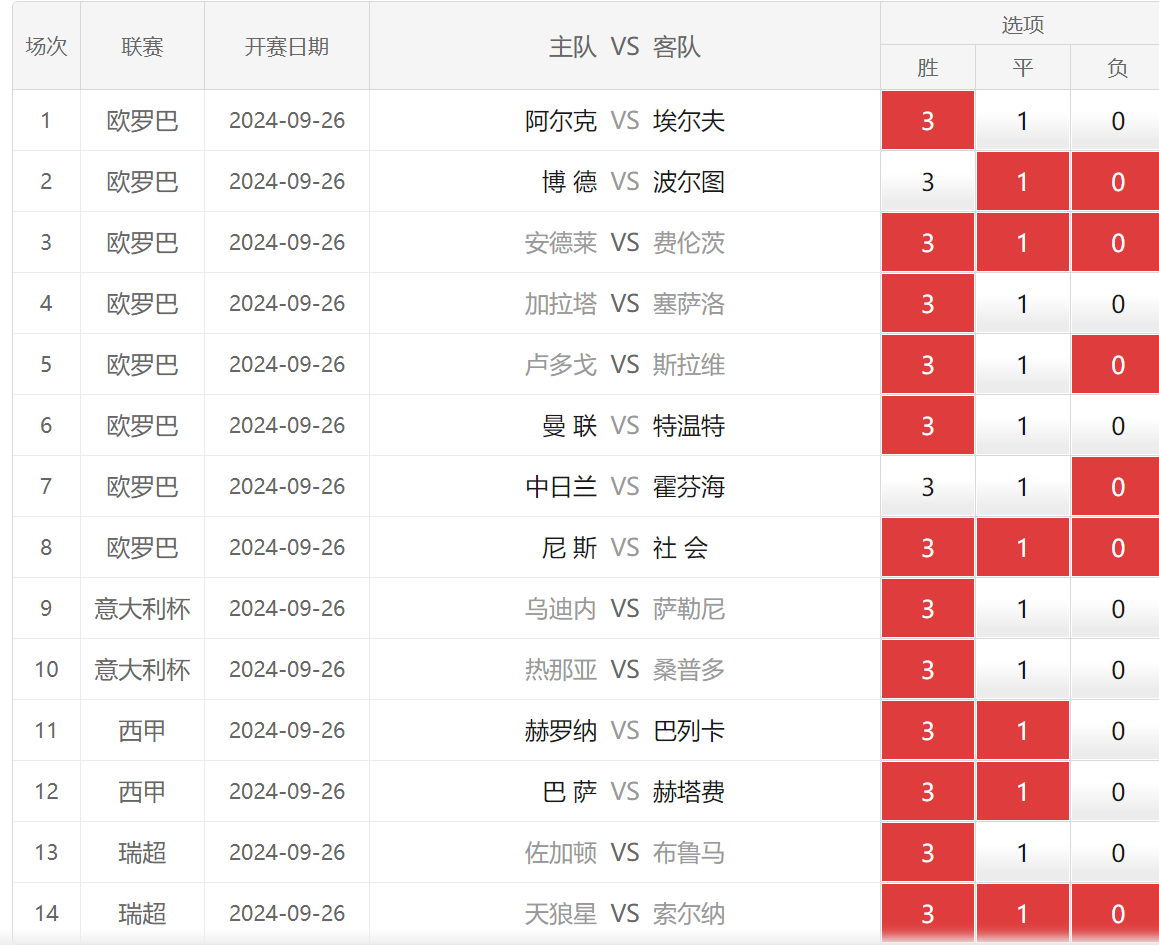
Task: Click the 主队 VS 客队 column header
Action: 625,47
